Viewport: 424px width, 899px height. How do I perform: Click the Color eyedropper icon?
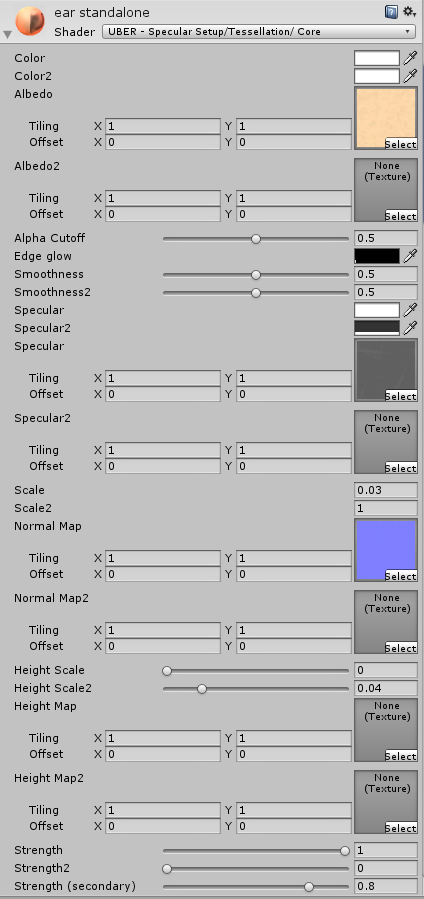[410, 58]
